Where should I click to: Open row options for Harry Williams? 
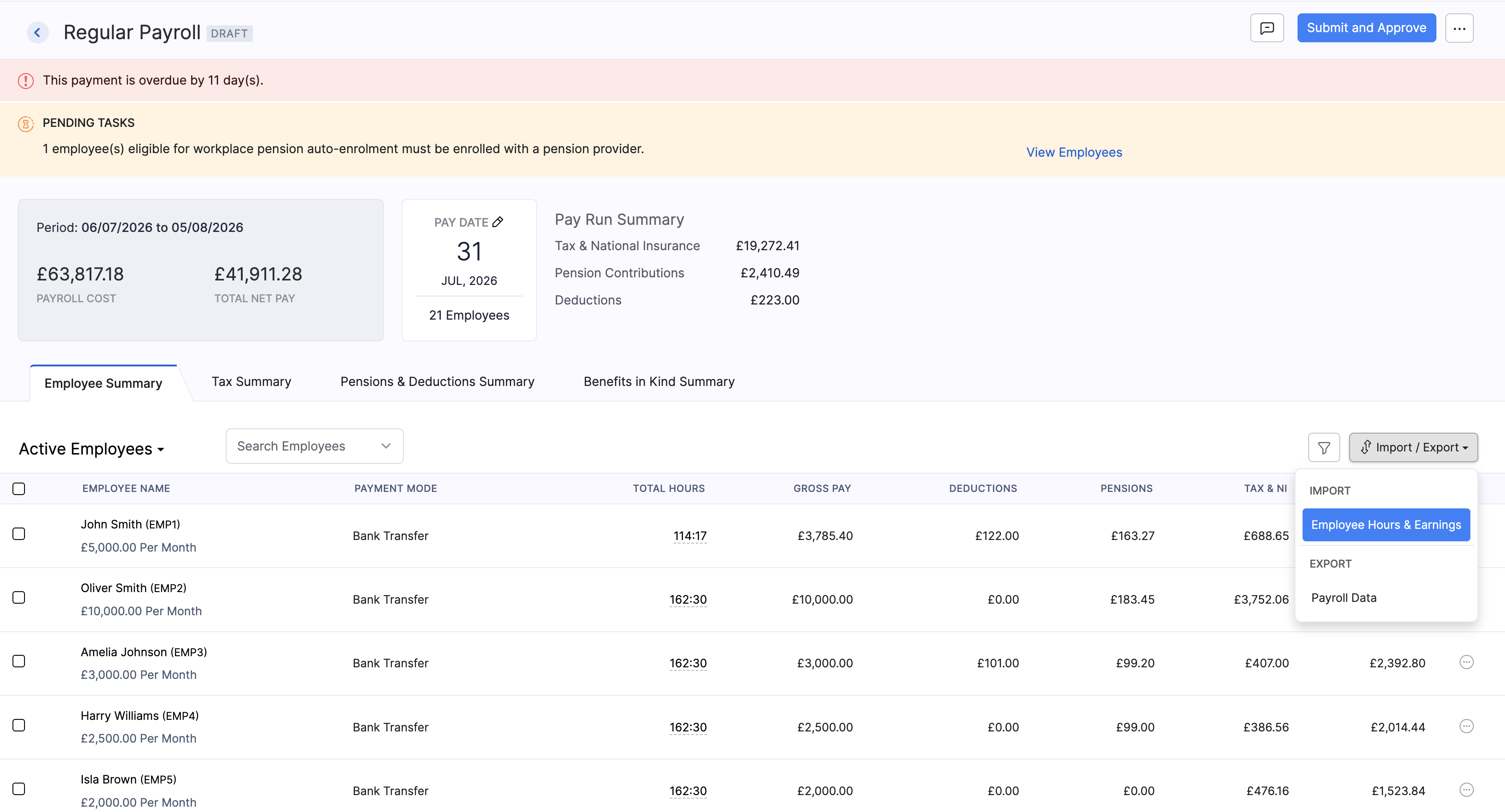1466,726
